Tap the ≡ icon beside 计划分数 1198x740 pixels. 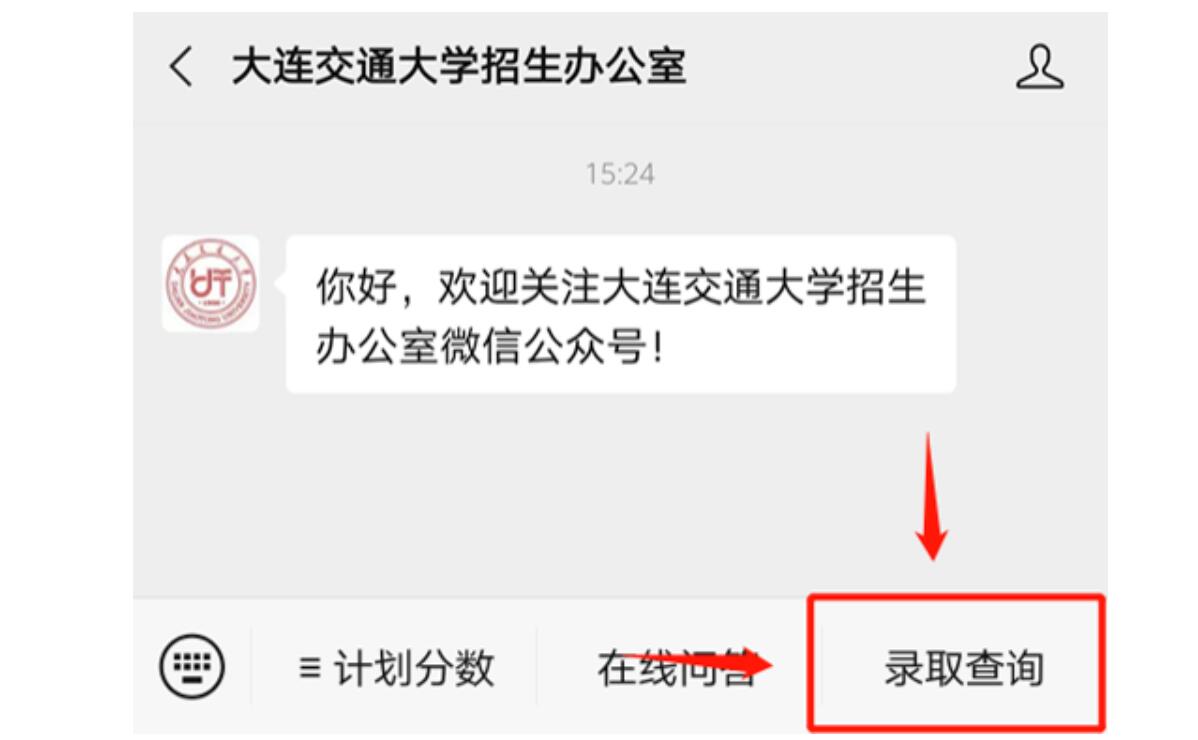pos(309,667)
